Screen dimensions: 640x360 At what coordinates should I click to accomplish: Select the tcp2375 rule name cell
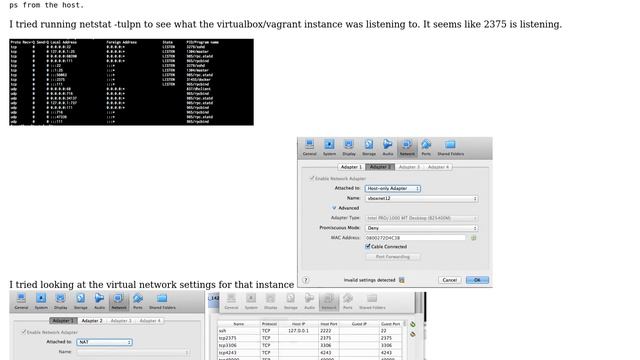pos(239,338)
